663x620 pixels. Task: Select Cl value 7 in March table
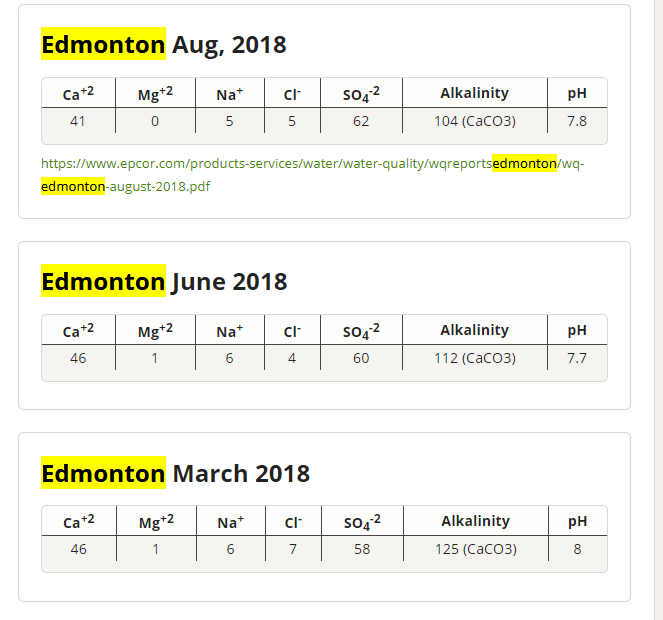coord(293,549)
